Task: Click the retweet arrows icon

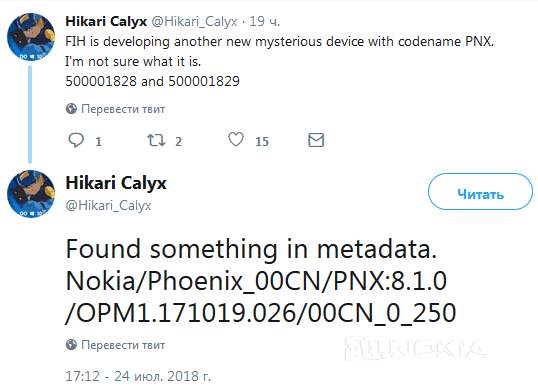Action: [x=156, y=140]
